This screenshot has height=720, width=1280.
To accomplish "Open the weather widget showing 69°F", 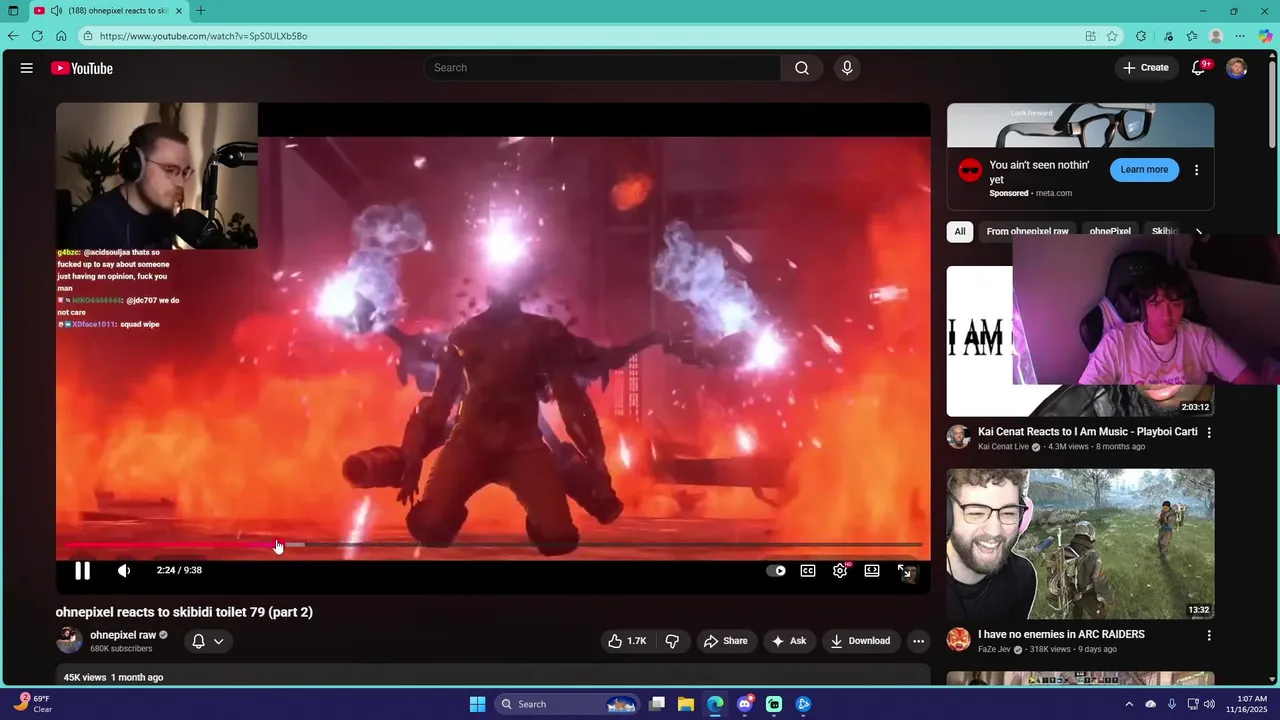I will pos(33,704).
